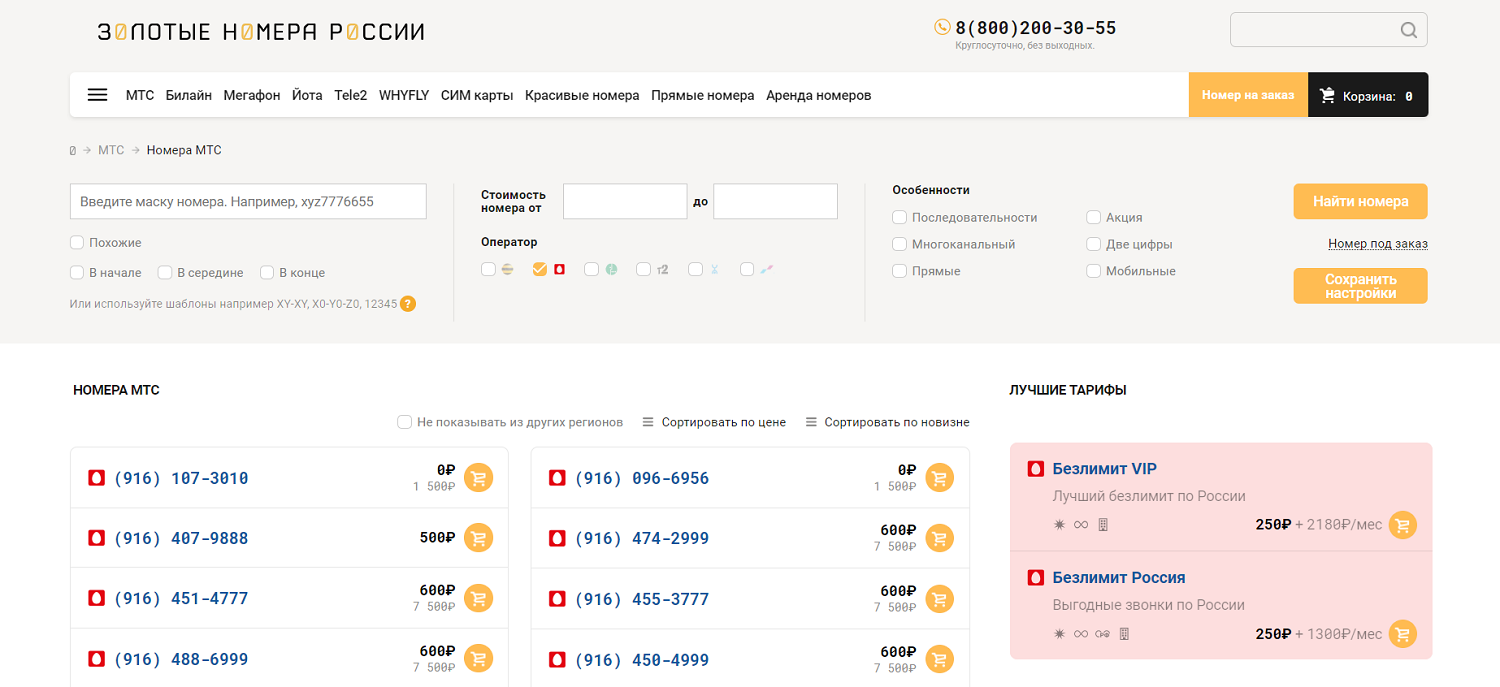Click MTS logo beside Безлимит Россия
The image size is (1500, 687).
[1036, 578]
